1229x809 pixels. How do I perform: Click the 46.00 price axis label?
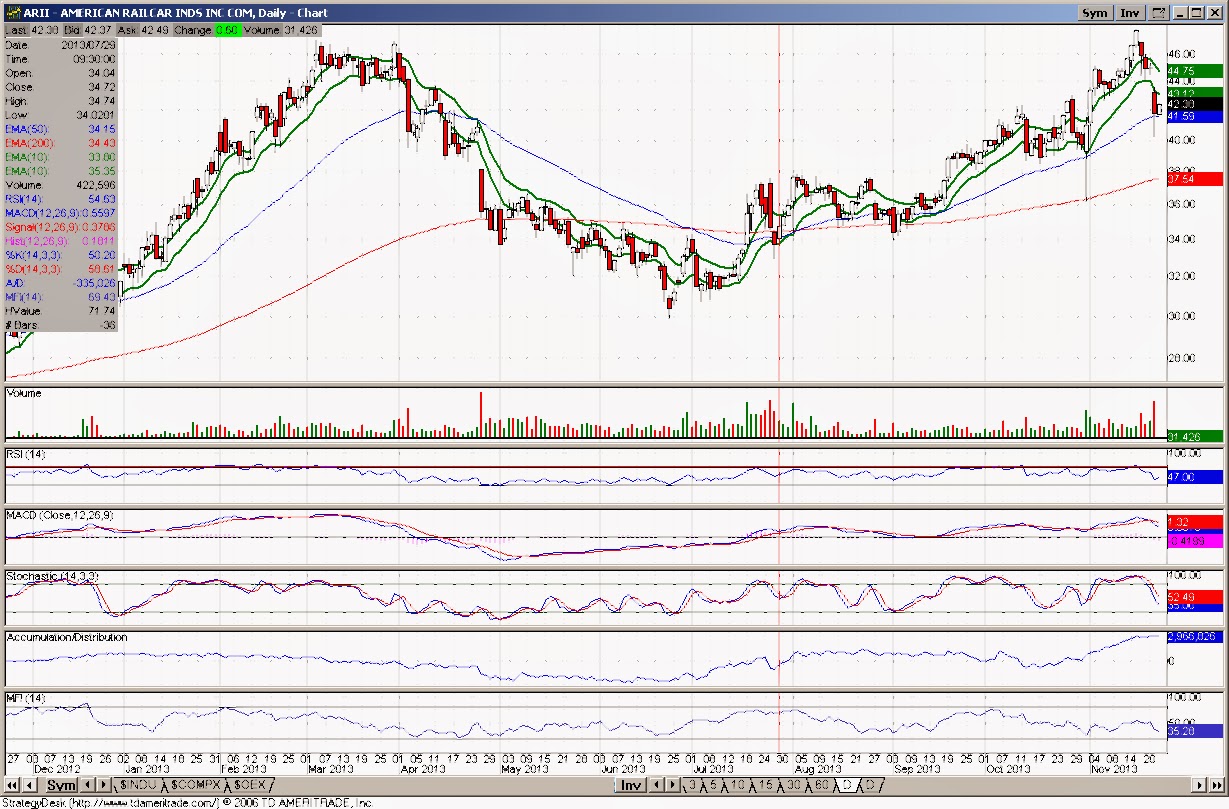click(1182, 52)
